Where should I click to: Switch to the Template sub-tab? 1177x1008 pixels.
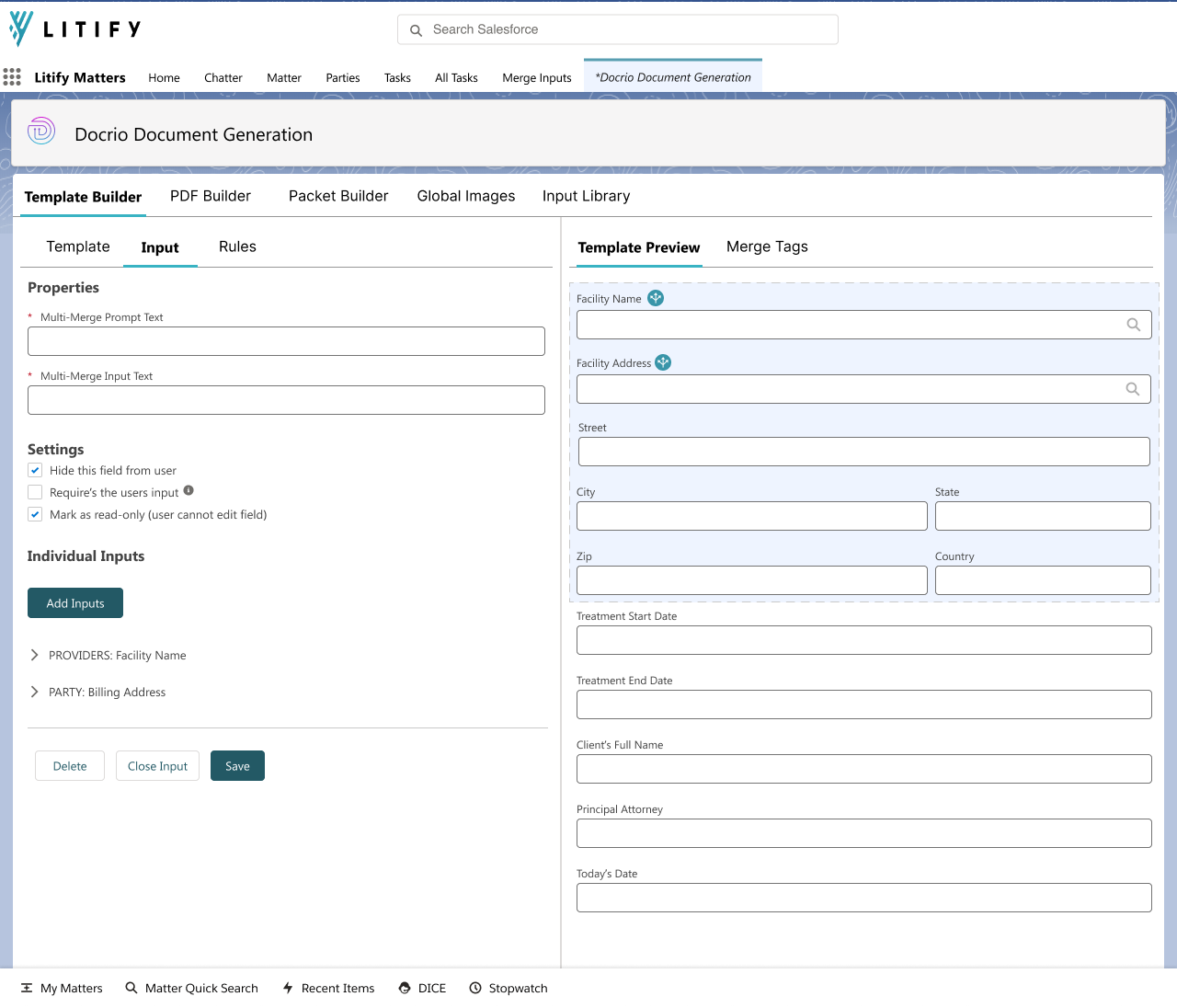click(78, 246)
